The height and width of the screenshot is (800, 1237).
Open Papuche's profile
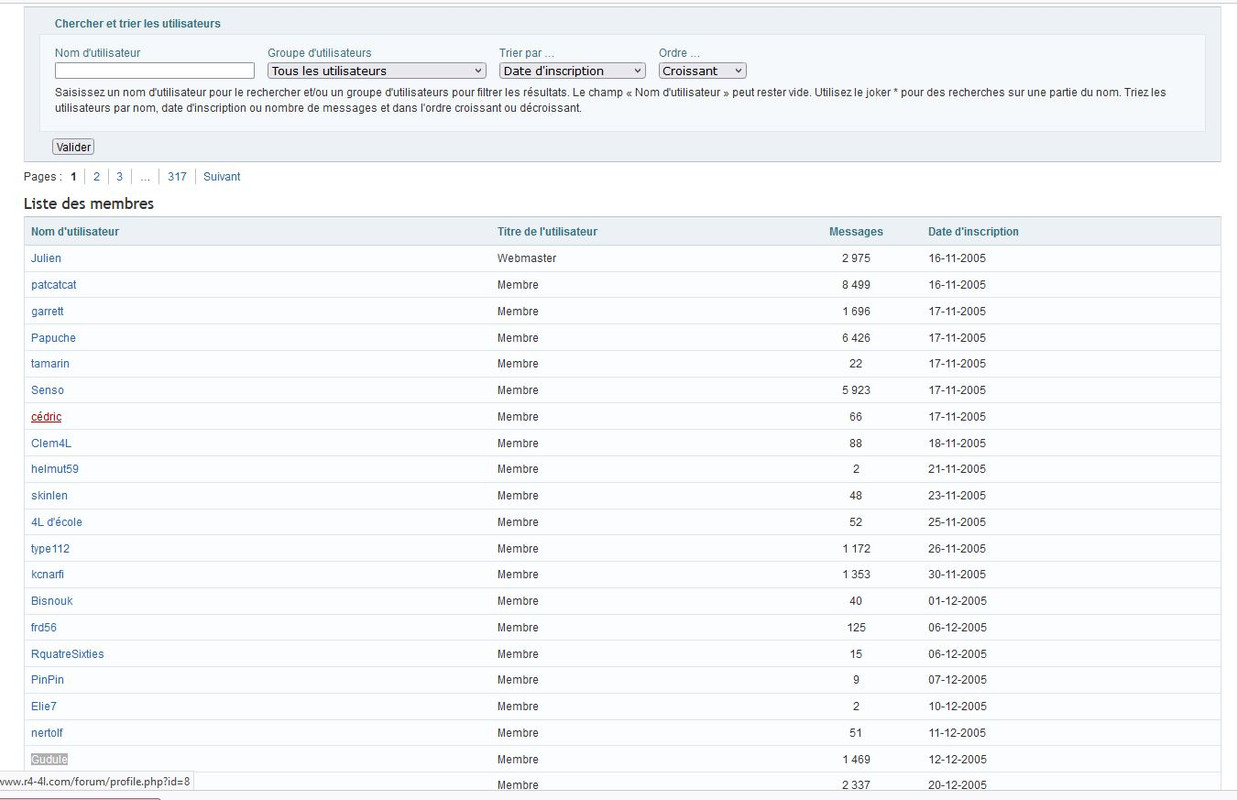tap(53, 338)
